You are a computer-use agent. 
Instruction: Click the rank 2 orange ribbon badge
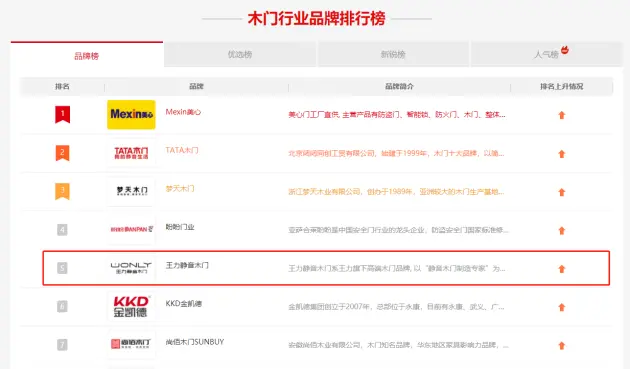(62, 153)
